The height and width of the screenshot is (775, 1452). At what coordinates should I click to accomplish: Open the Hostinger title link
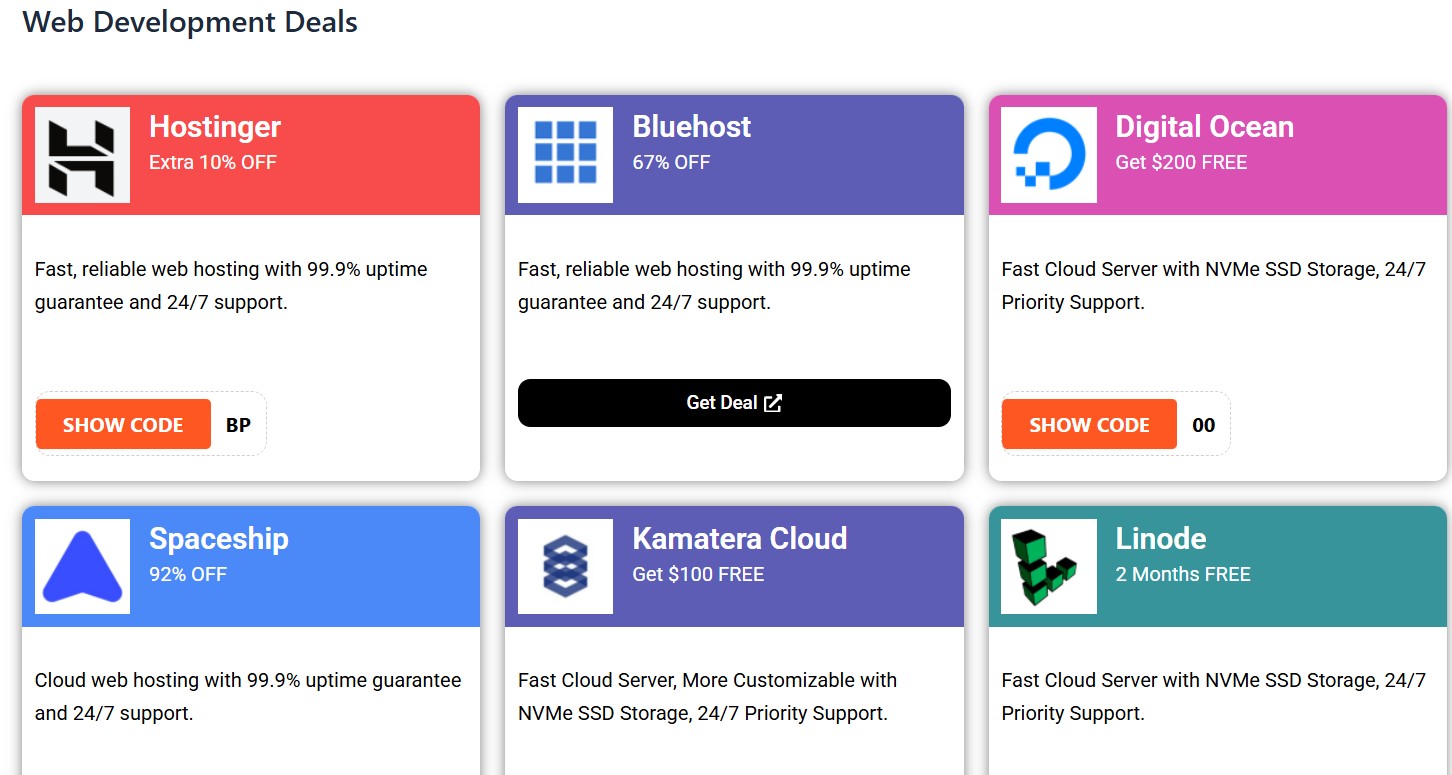coord(215,127)
